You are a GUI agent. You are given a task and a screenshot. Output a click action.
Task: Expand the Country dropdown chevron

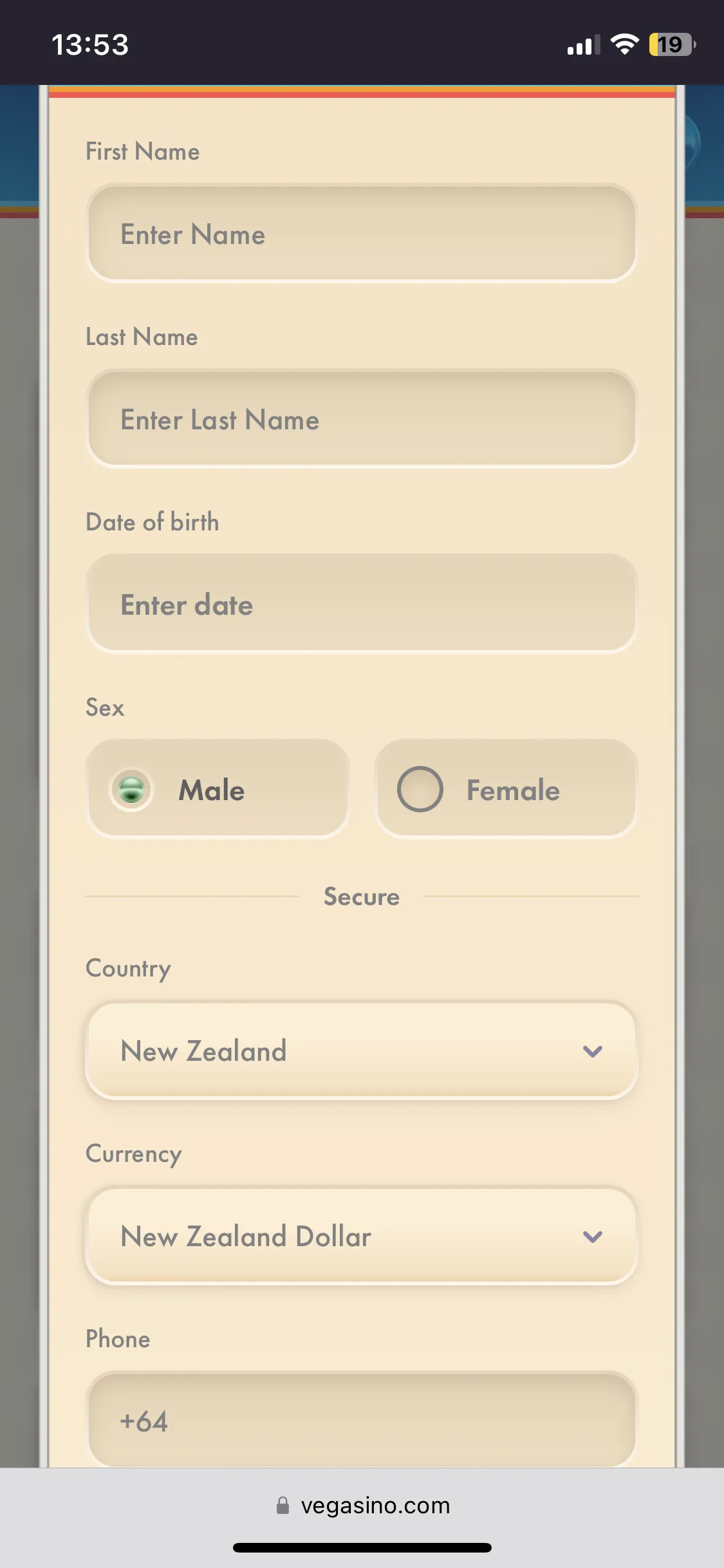click(592, 1051)
